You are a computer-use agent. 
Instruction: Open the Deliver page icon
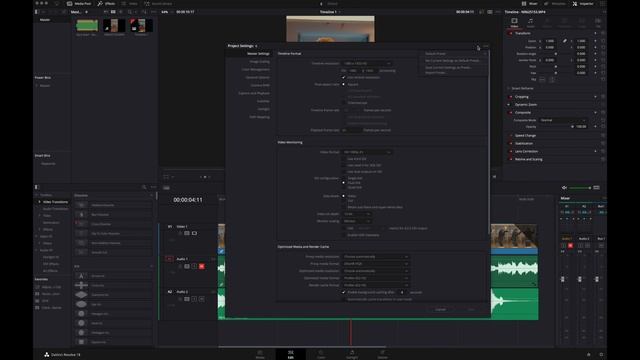coord(382,354)
